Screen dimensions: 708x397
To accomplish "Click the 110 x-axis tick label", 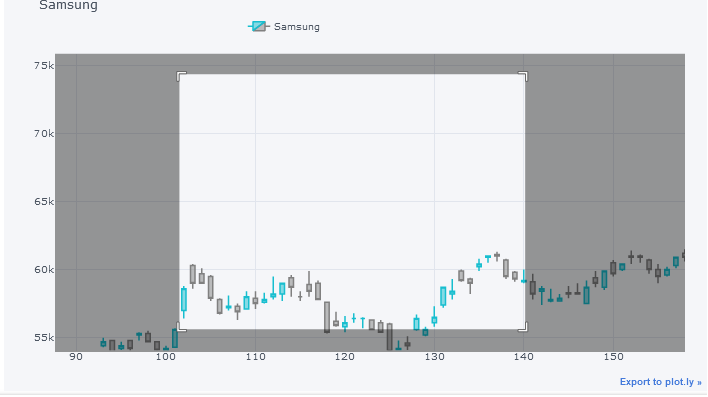I will [x=255, y=357].
